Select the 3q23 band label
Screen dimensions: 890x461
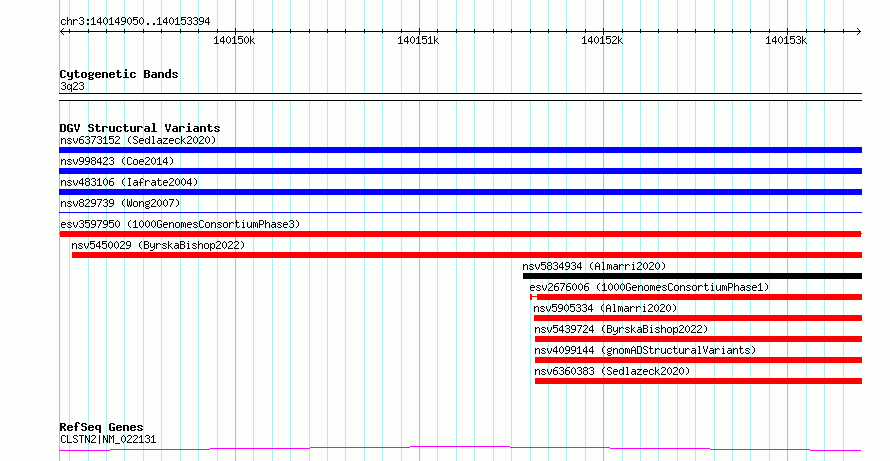pyautogui.click(x=72, y=87)
